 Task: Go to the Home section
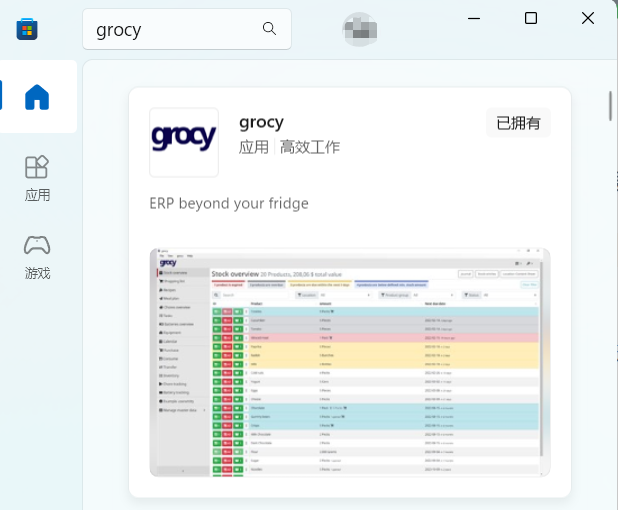click(37, 97)
